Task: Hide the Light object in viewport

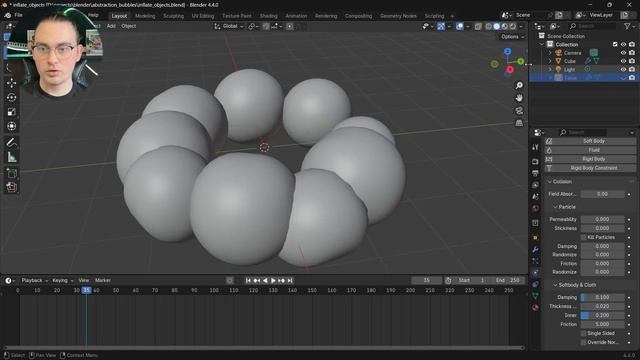Action: (623, 69)
